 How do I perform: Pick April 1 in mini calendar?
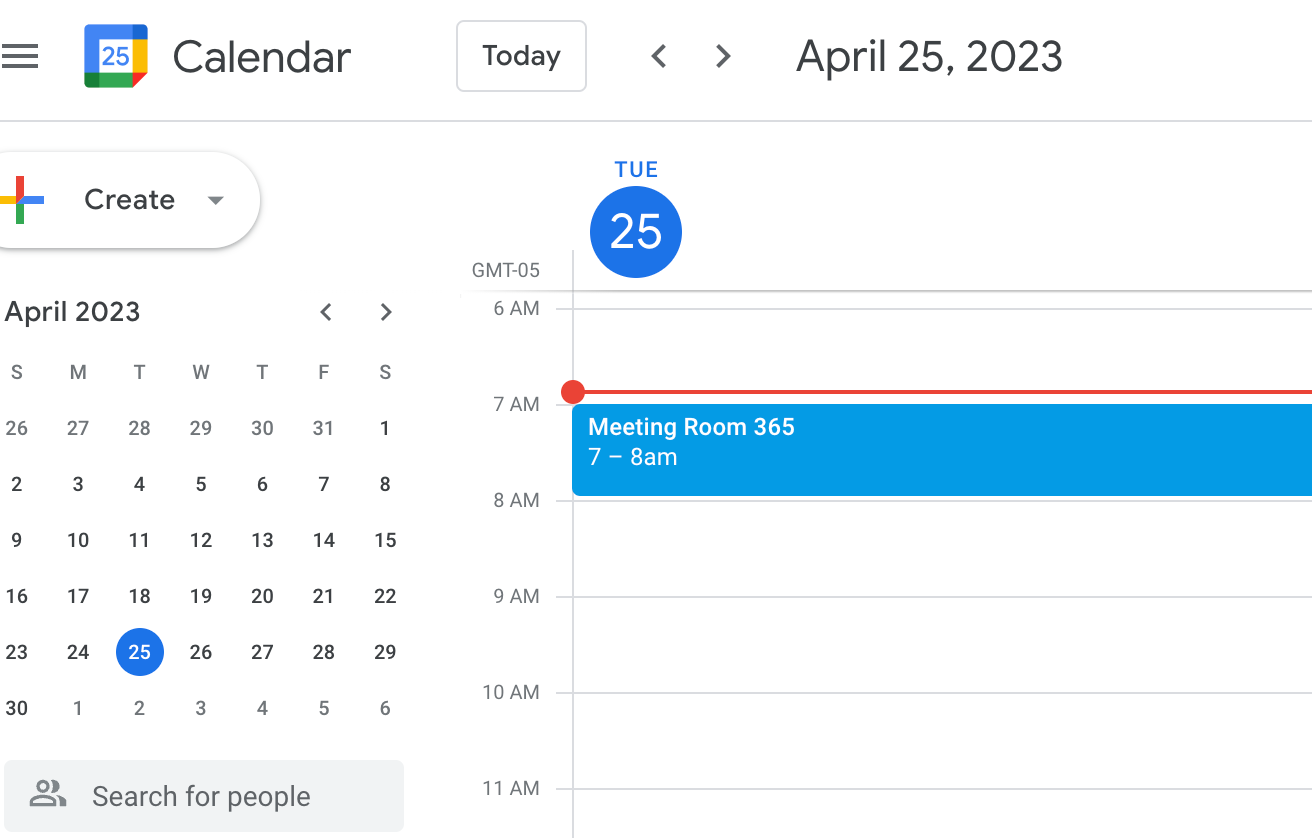385,428
